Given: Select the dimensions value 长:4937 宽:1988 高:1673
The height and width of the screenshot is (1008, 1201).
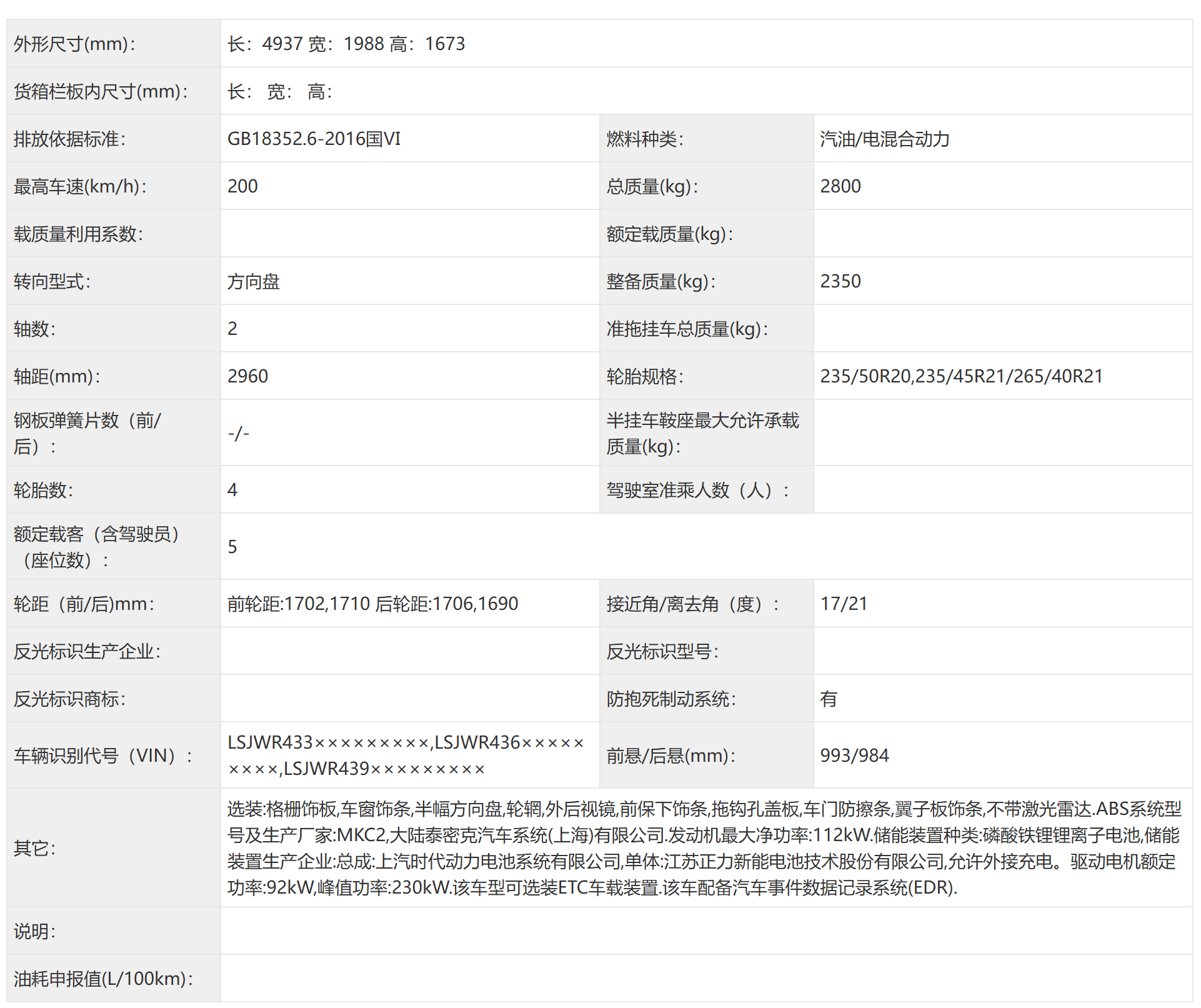Looking at the screenshot, I should [x=346, y=44].
